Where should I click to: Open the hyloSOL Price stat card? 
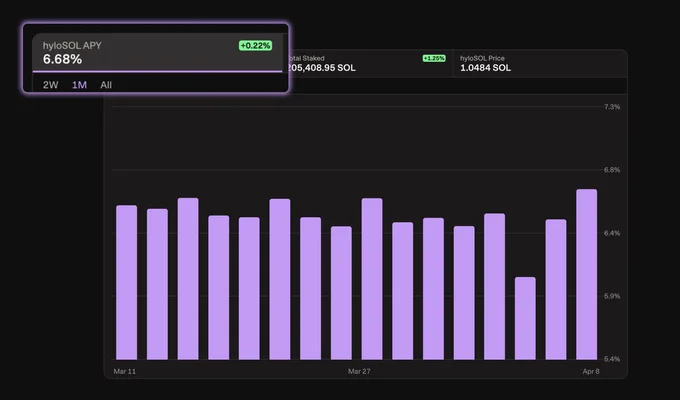pyautogui.click(x=540, y=64)
